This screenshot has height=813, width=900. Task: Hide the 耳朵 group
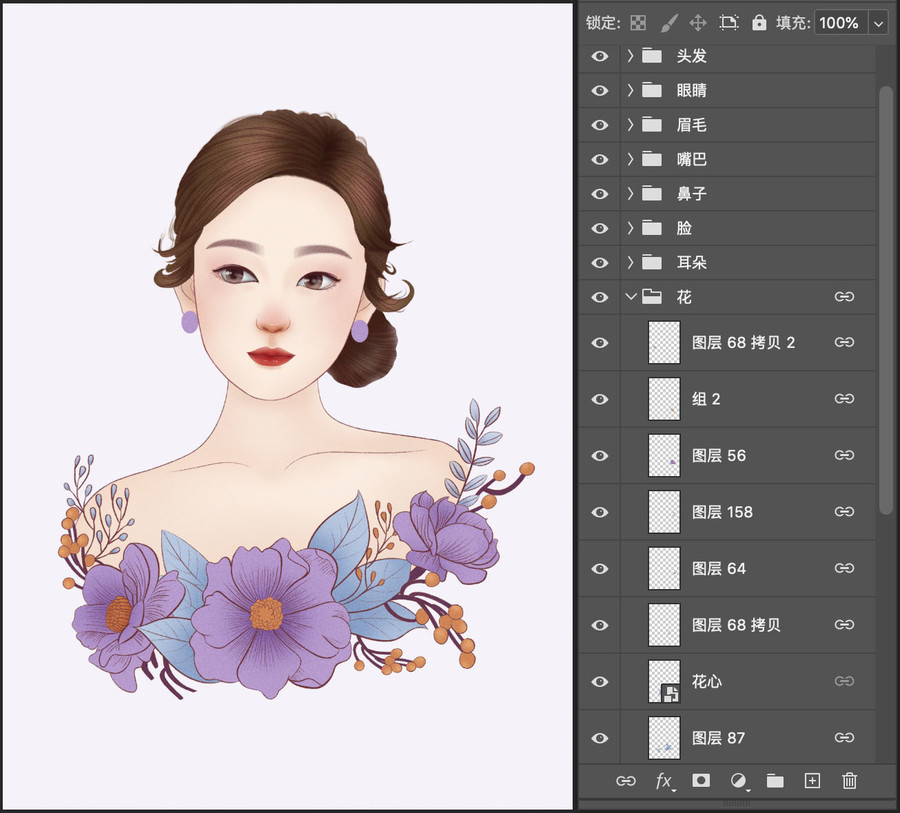[x=600, y=263]
